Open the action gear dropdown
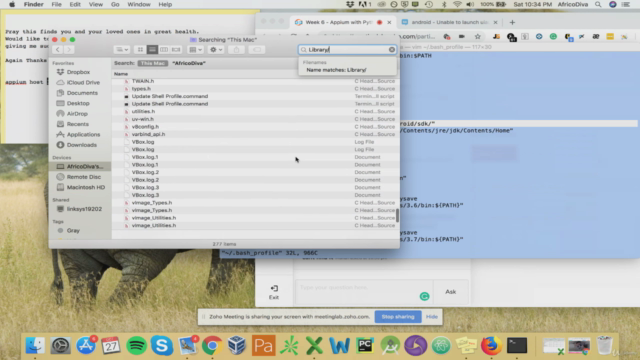 point(216,49)
